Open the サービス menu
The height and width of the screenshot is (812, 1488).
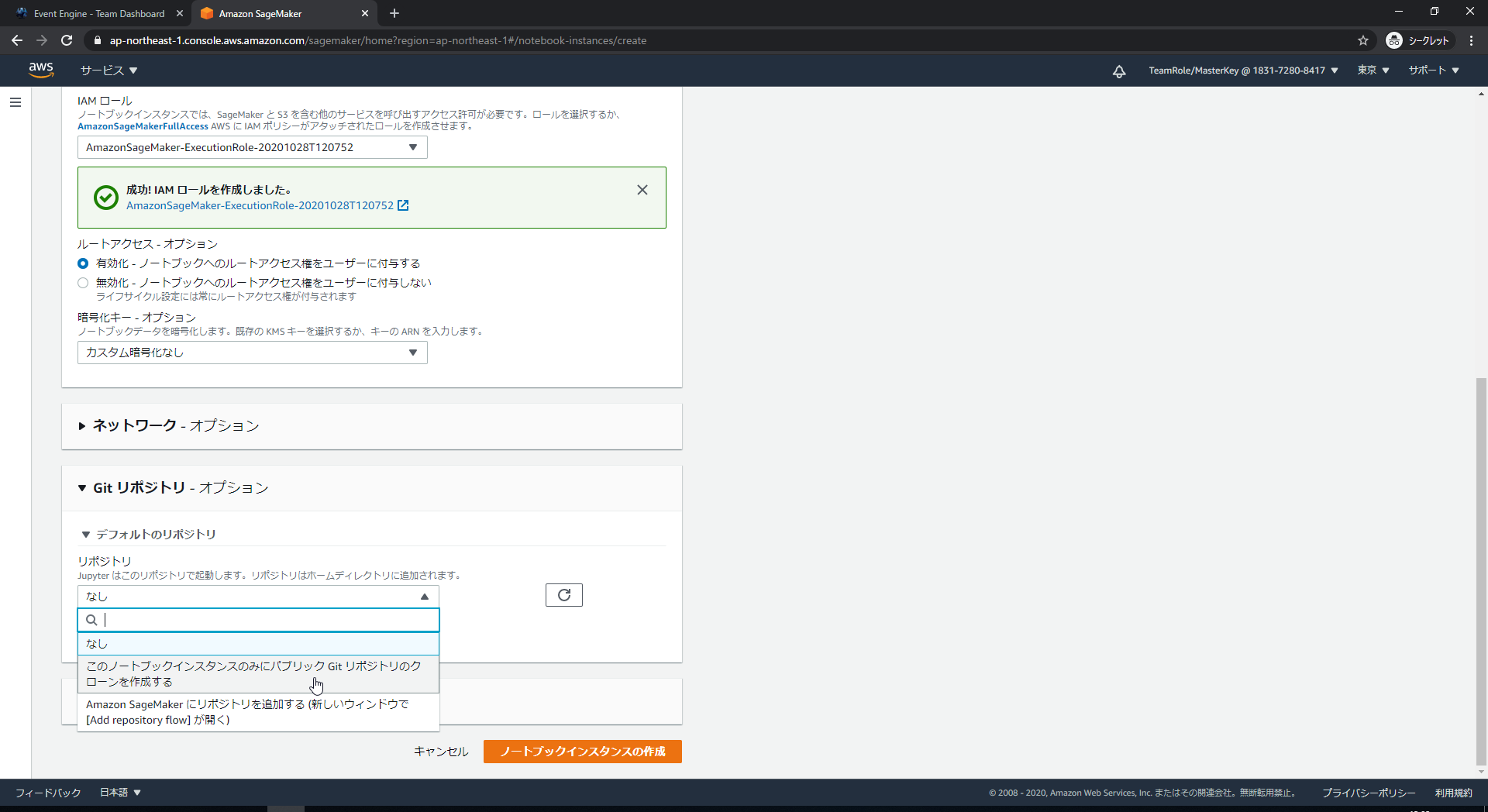108,71
